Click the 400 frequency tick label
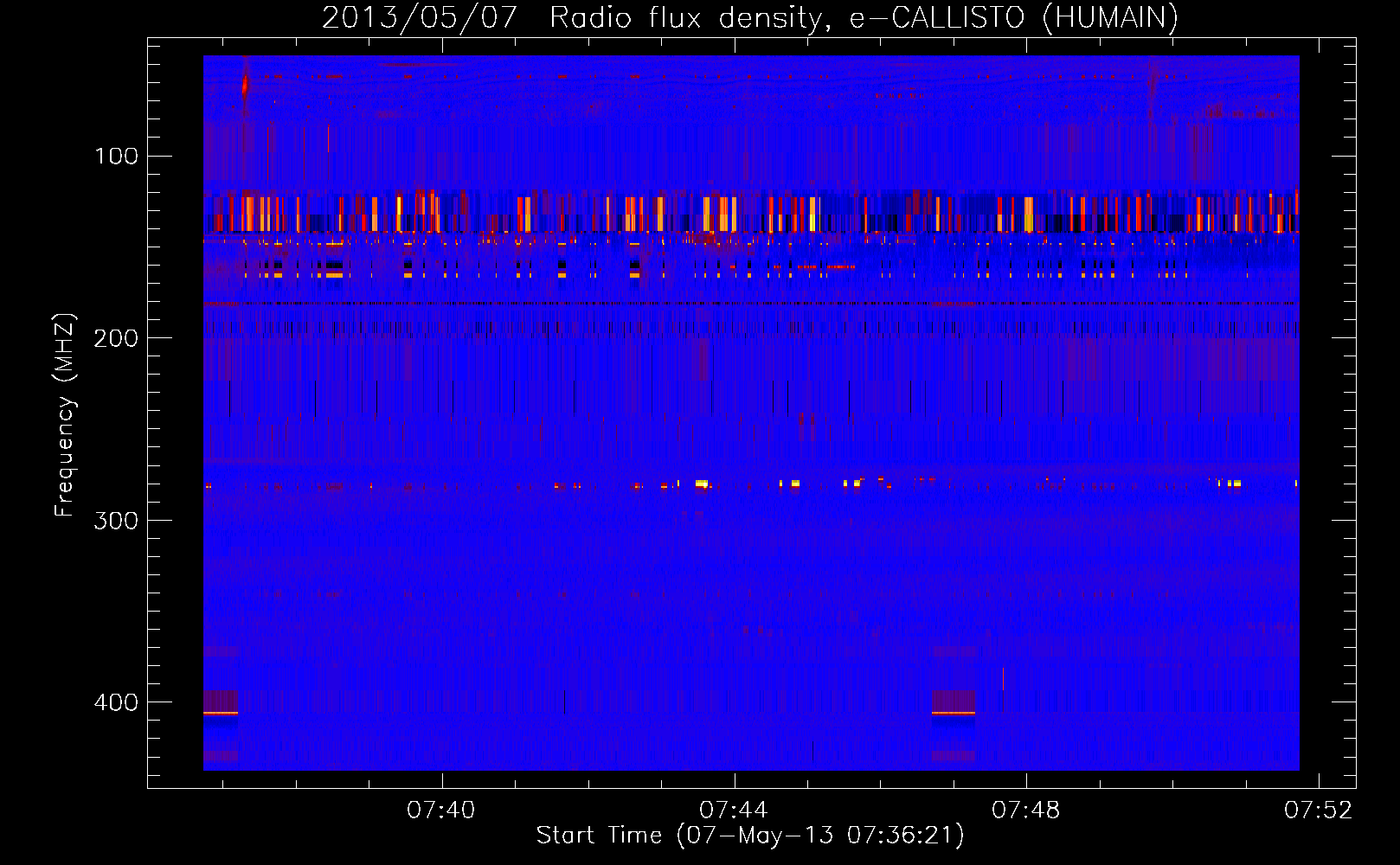Image resolution: width=1400 pixels, height=865 pixels. click(116, 702)
